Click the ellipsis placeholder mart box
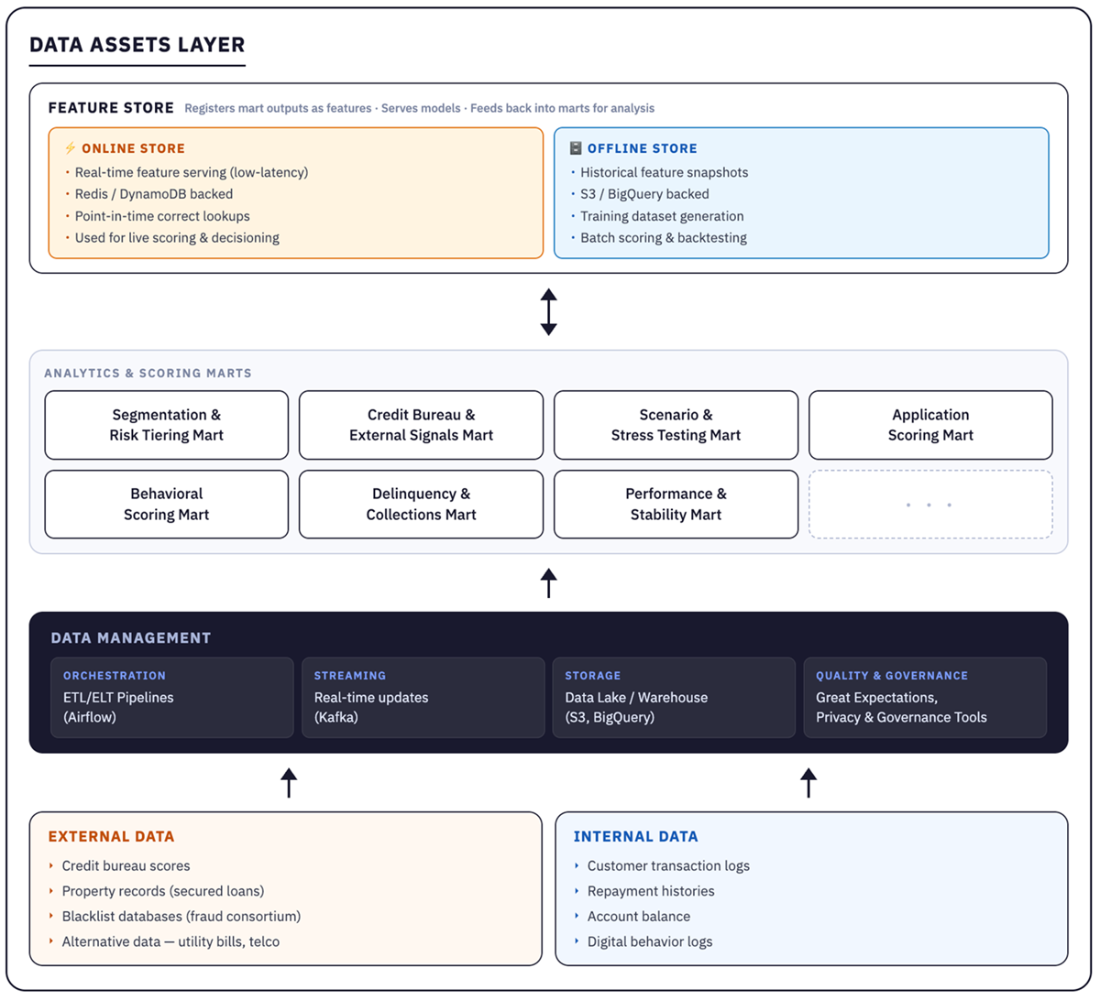 pos(930,504)
